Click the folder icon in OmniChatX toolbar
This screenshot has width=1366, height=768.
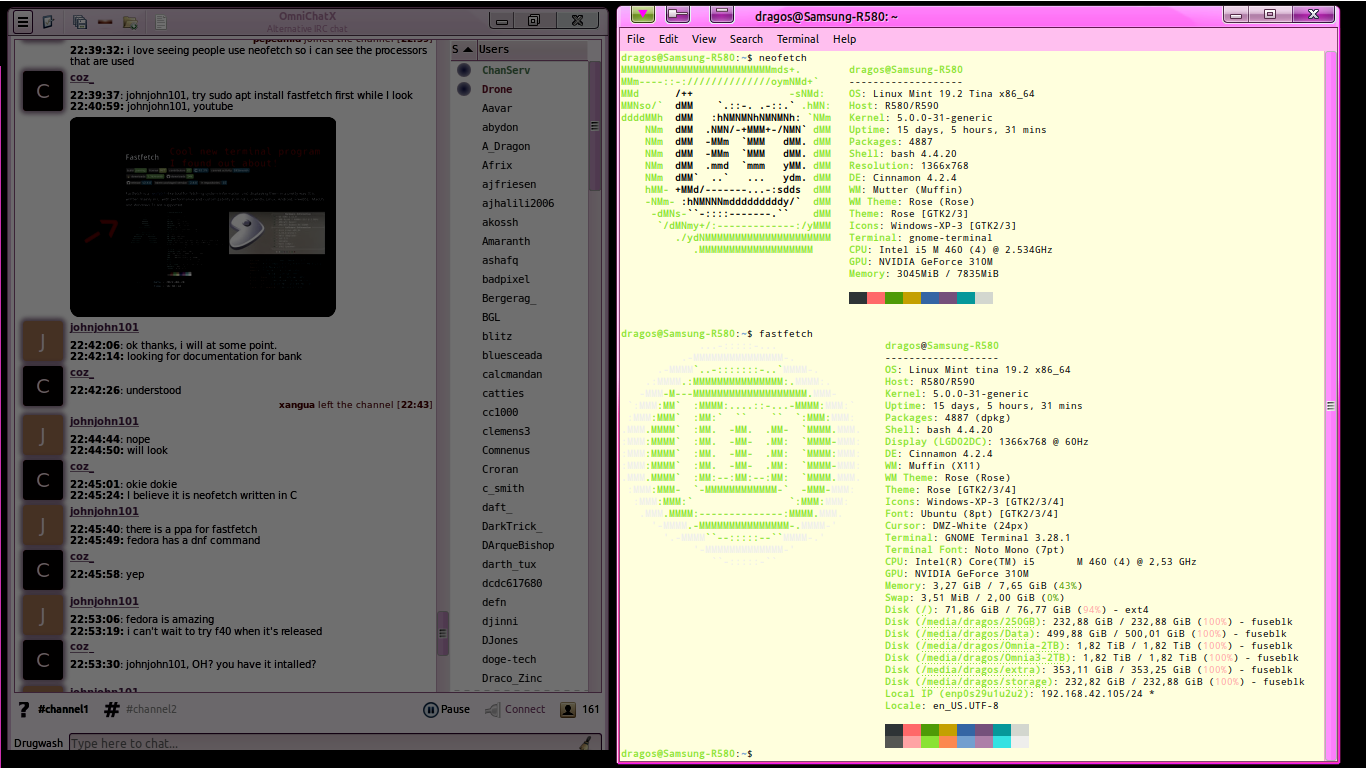(130, 21)
